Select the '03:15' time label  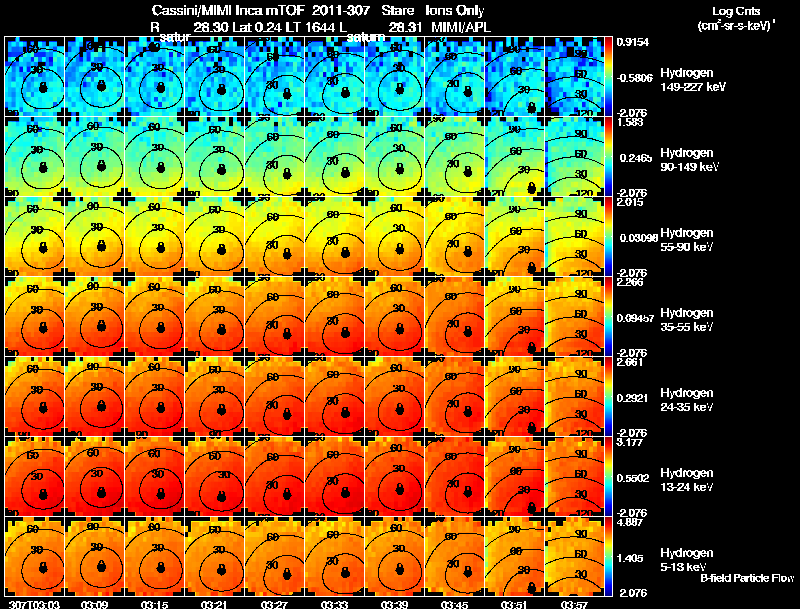pos(155,604)
